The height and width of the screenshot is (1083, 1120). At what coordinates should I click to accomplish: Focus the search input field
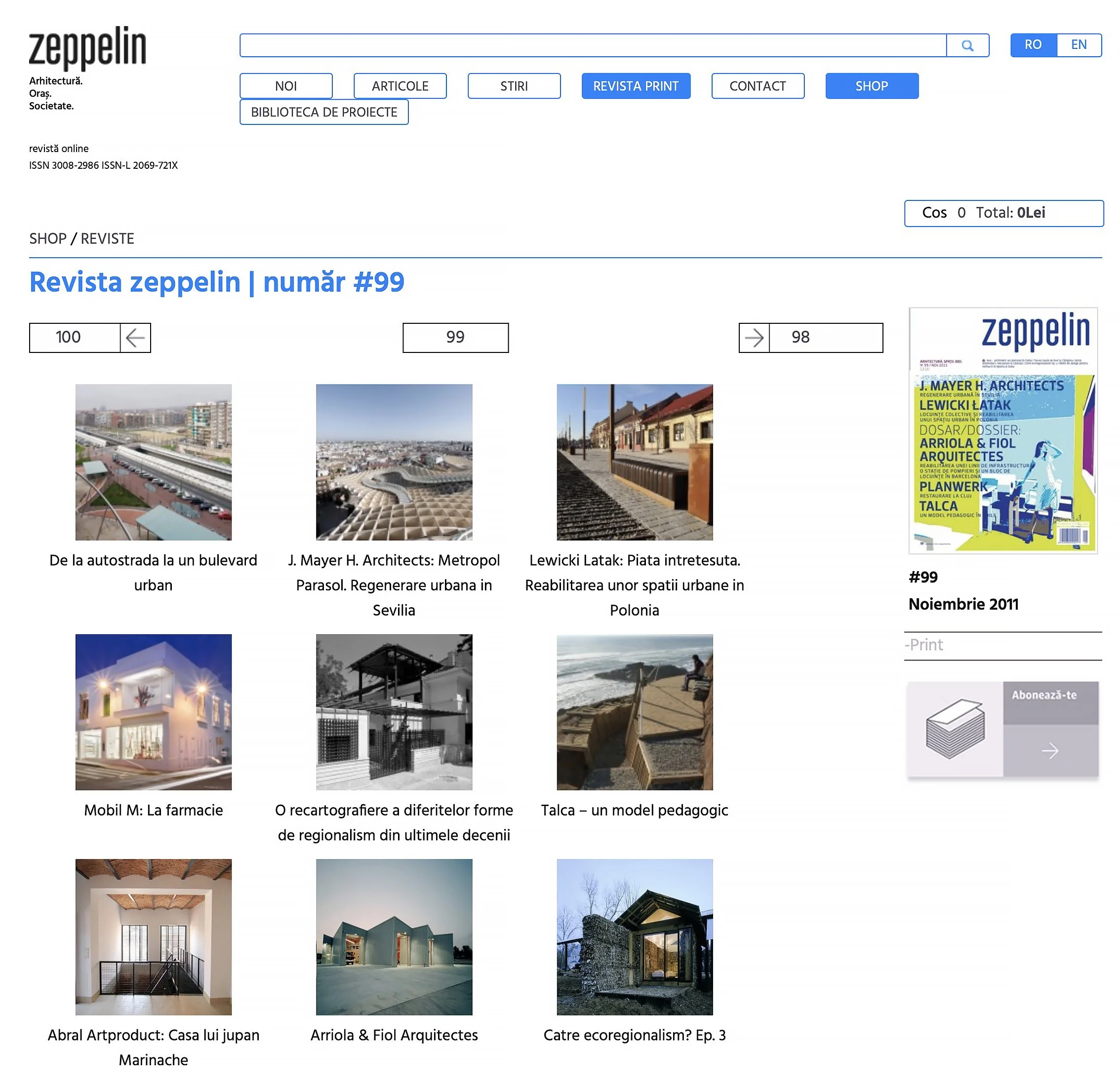tap(593, 45)
